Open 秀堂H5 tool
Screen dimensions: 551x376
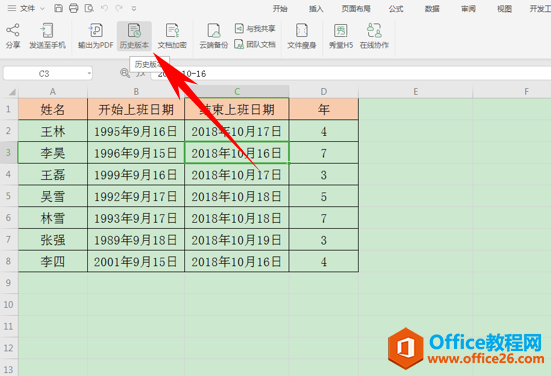pyautogui.click(x=341, y=36)
